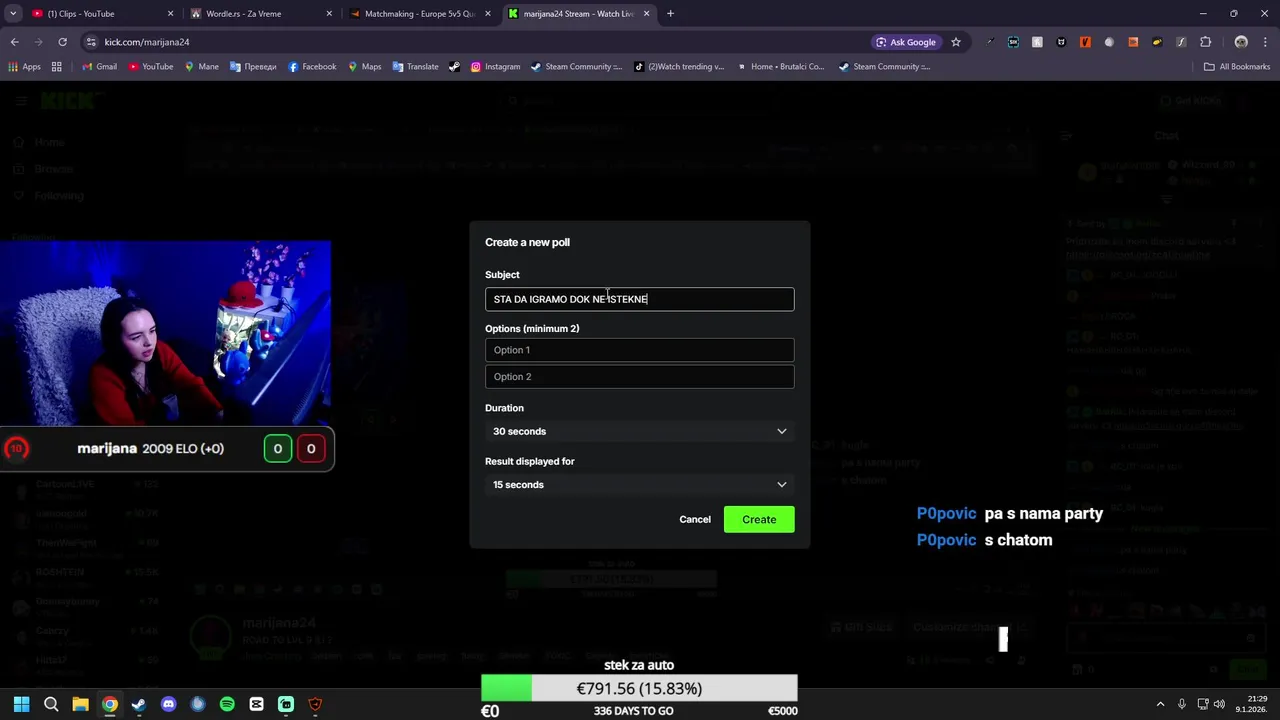This screenshot has height=720, width=1280.
Task: Open the Преведи bookmark
Action: point(253,67)
